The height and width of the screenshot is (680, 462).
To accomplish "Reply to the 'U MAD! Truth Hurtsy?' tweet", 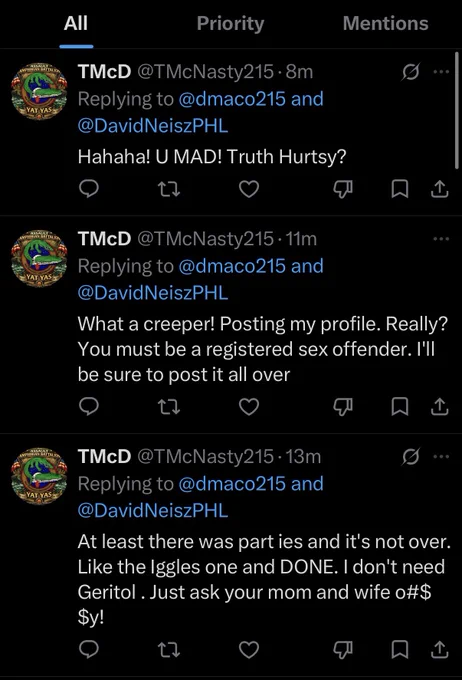I will 89,189.
